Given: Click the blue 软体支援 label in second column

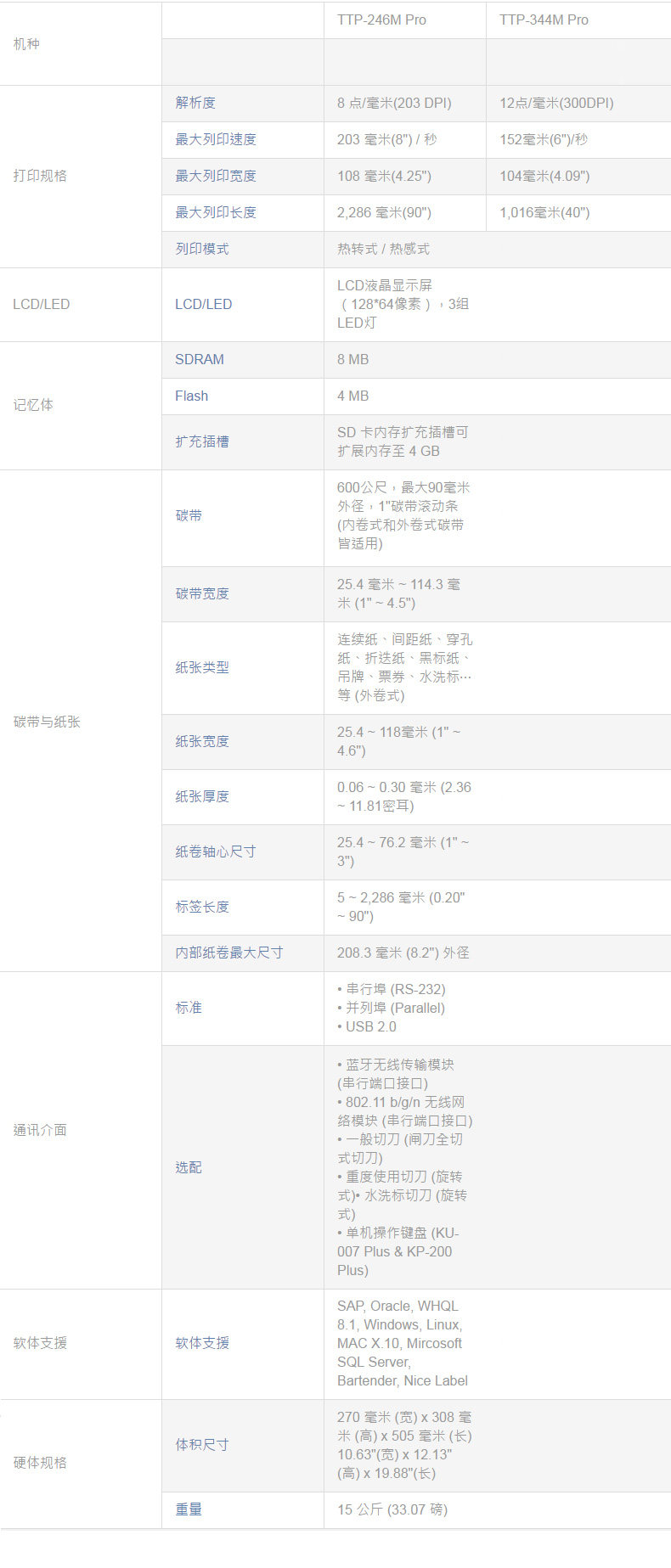Looking at the screenshot, I should (202, 1343).
